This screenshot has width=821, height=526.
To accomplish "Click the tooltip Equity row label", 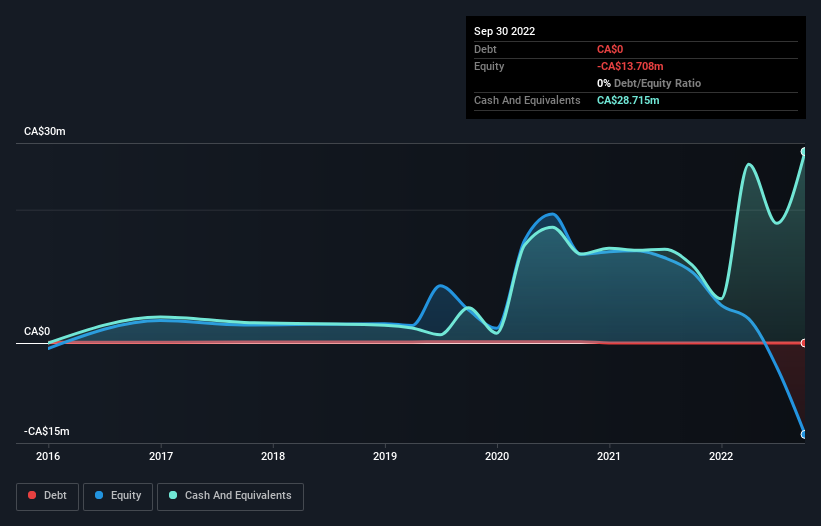I will [x=489, y=66].
